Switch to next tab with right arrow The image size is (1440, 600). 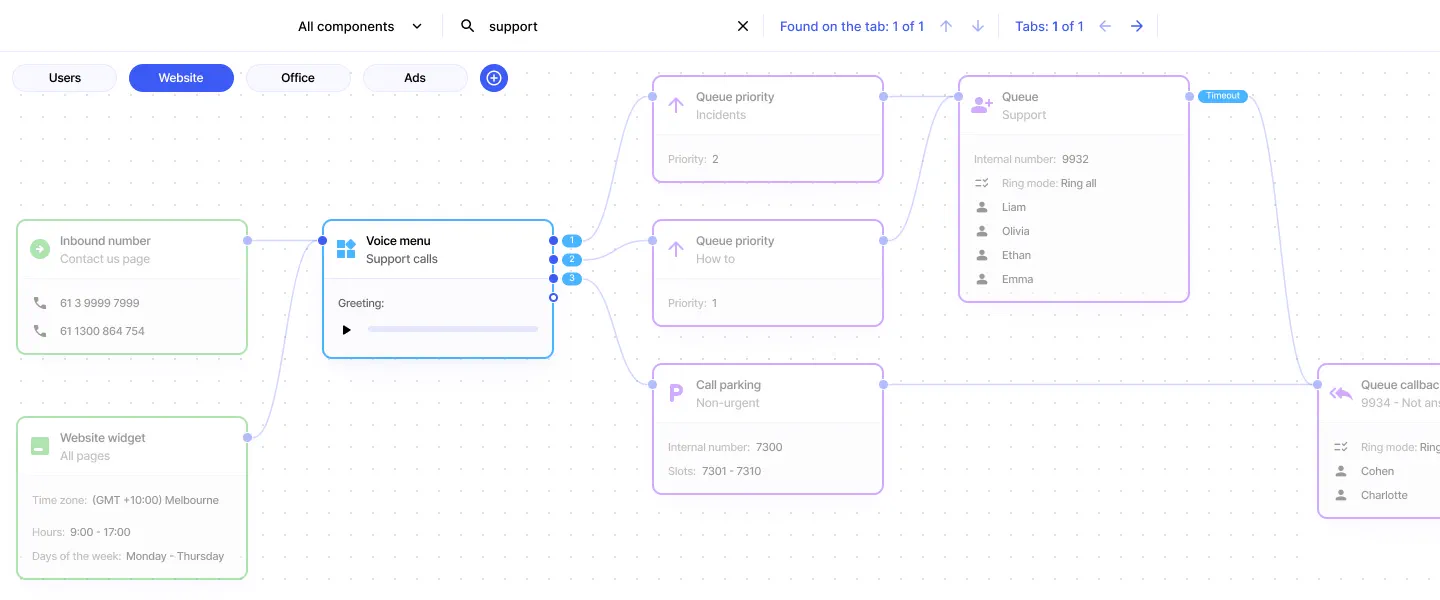(x=1137, y=26)
